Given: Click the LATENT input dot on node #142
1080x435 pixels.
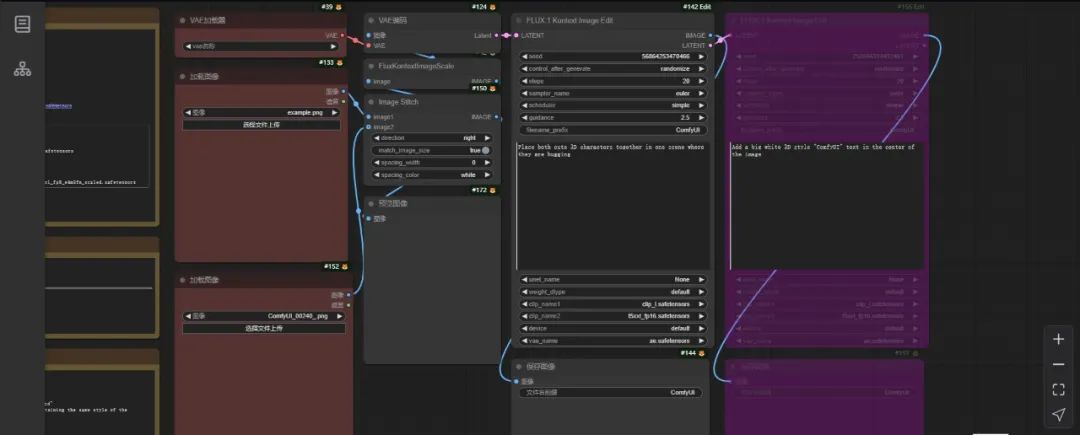Looking at the screenshot, I should (517, 35).
